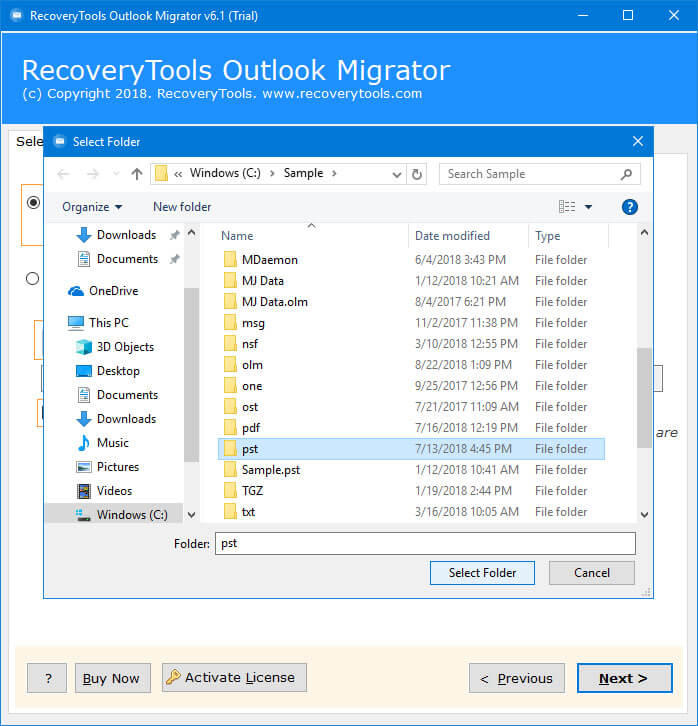Sort by Type column header
The width and height of the screenshot is (698, 726).
(548, 236)
